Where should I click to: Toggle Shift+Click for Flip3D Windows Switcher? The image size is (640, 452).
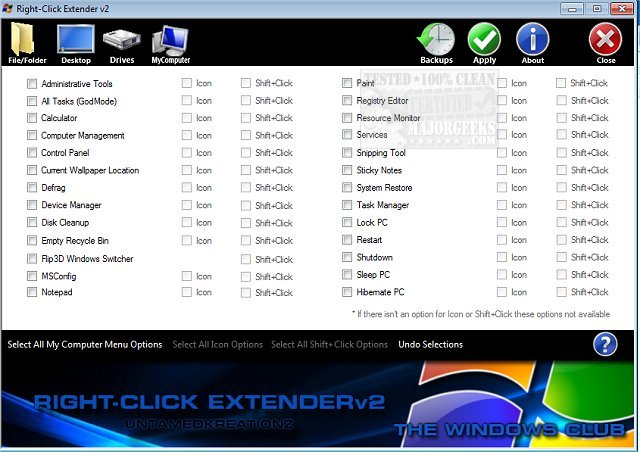(x=246, y=259)
